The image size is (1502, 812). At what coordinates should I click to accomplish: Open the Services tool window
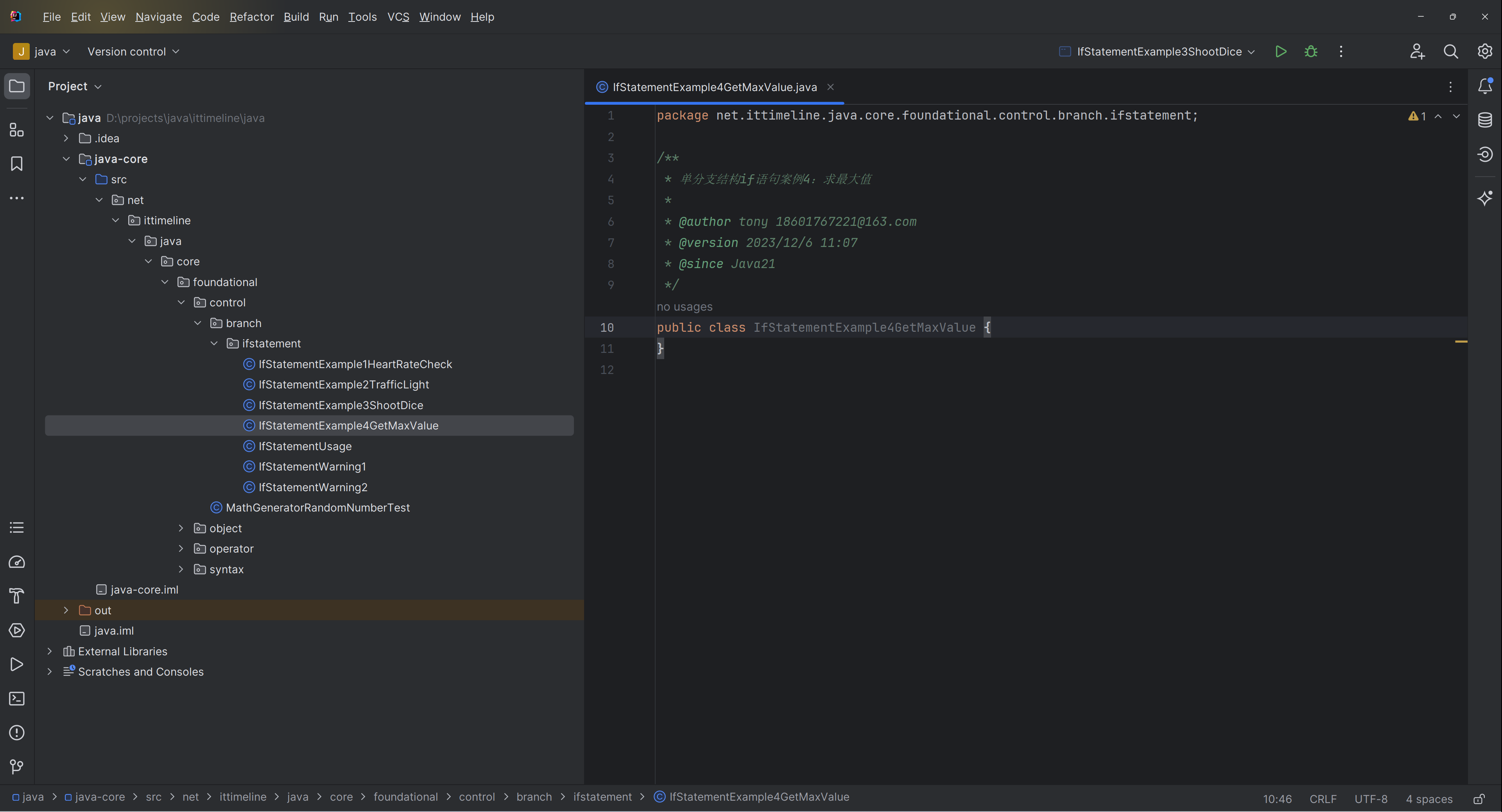click(x=17, y=631)
